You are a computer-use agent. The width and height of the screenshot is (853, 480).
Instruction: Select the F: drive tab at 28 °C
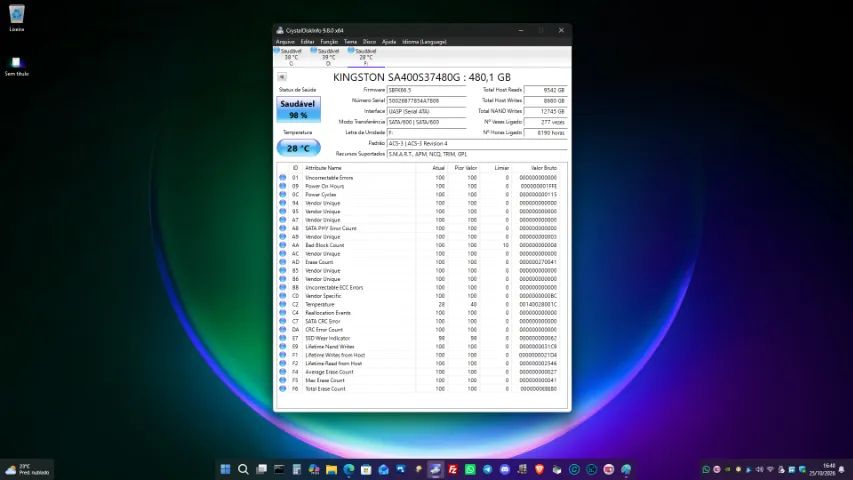(364, 57)
